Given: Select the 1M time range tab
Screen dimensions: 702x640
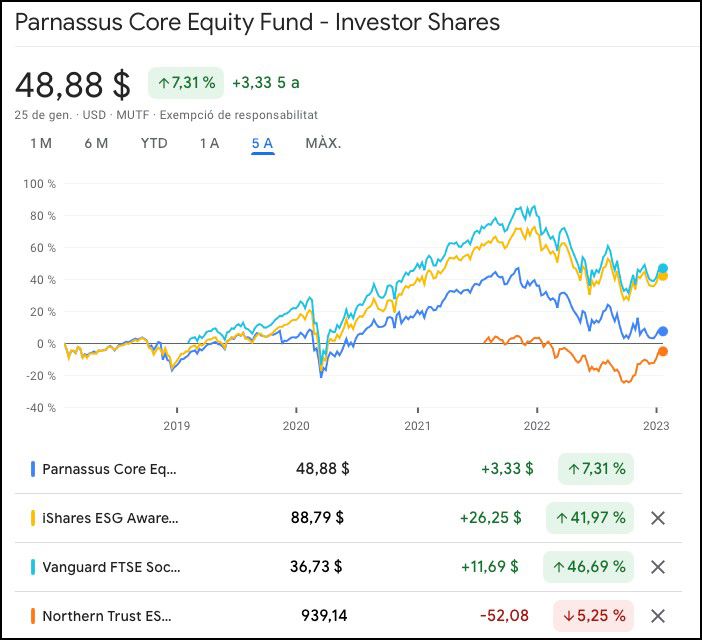Looking at the screenshot, I should coord(41,143).
